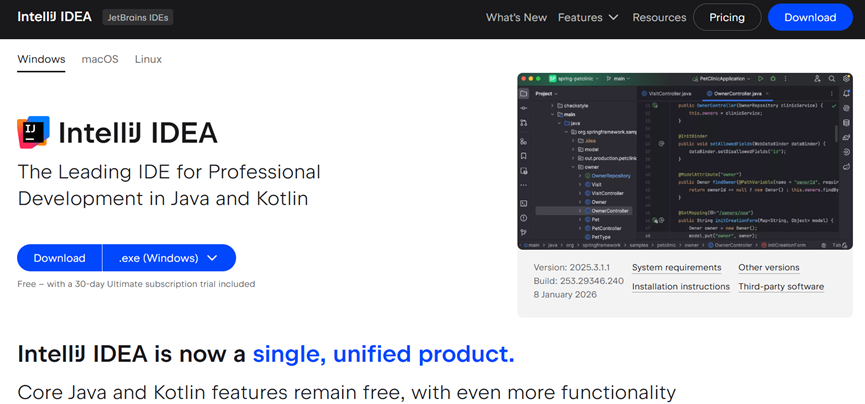This screenshot has height=404, width=865.
Task: Go to What's New page
Action: [x=516, y=17]
